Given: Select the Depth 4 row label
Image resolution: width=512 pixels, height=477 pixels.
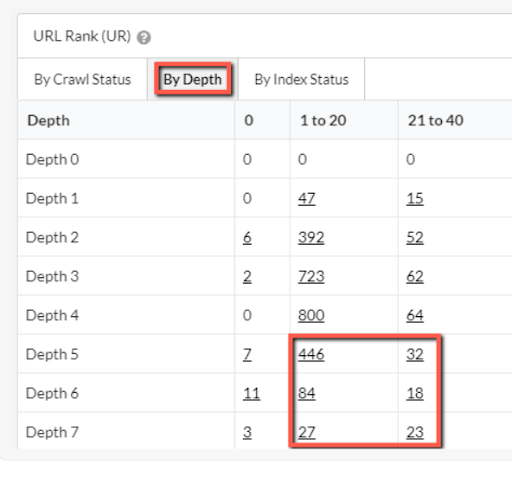Looking at the screenshot, I should (52, 315).
